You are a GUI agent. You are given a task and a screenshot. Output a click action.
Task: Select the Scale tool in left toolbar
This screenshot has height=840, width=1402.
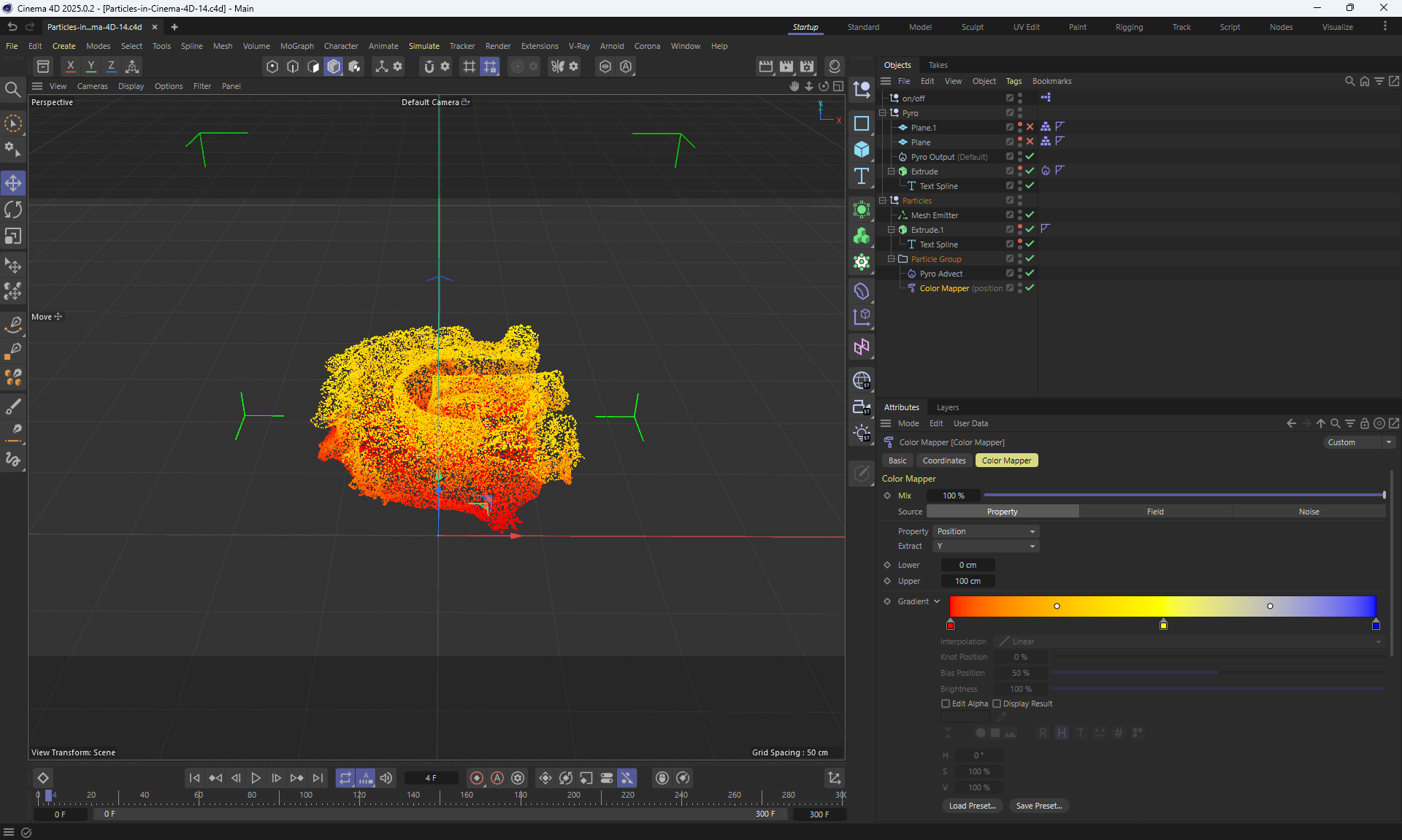13,236
